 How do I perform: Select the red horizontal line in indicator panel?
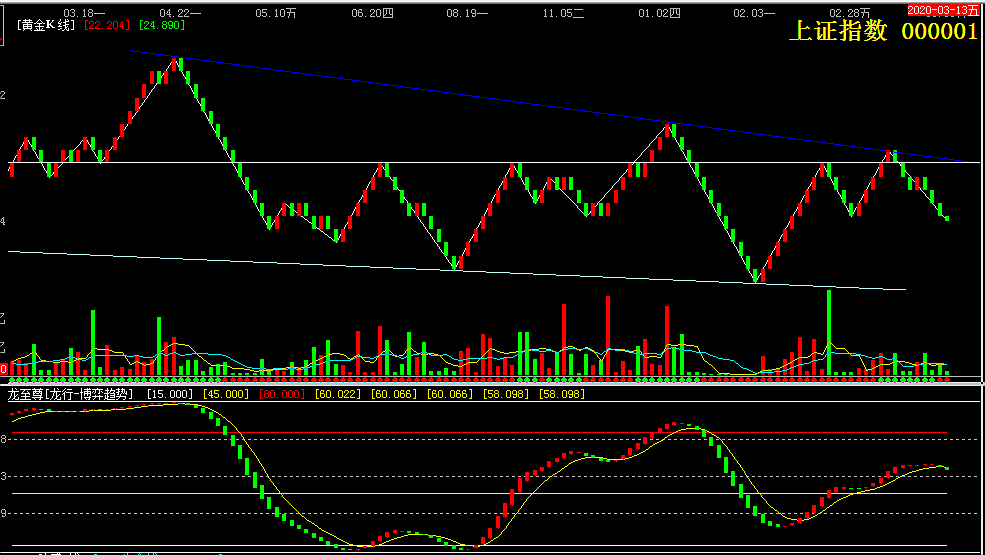click(x=479, y=433)
